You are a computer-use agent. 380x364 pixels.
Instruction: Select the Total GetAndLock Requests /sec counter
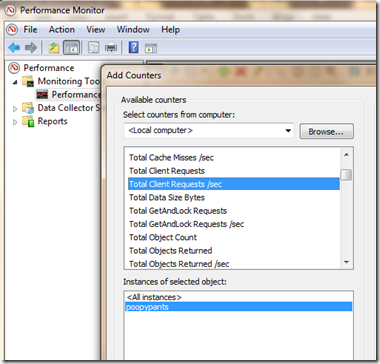pyautogui.click(x=186, y=224)
